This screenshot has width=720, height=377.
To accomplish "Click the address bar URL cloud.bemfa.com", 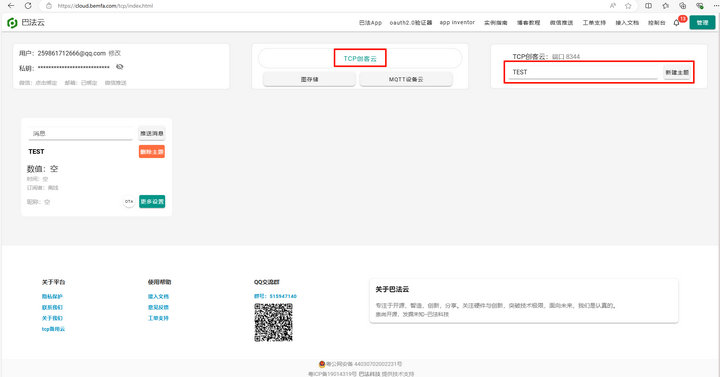I will click(105, 6).
